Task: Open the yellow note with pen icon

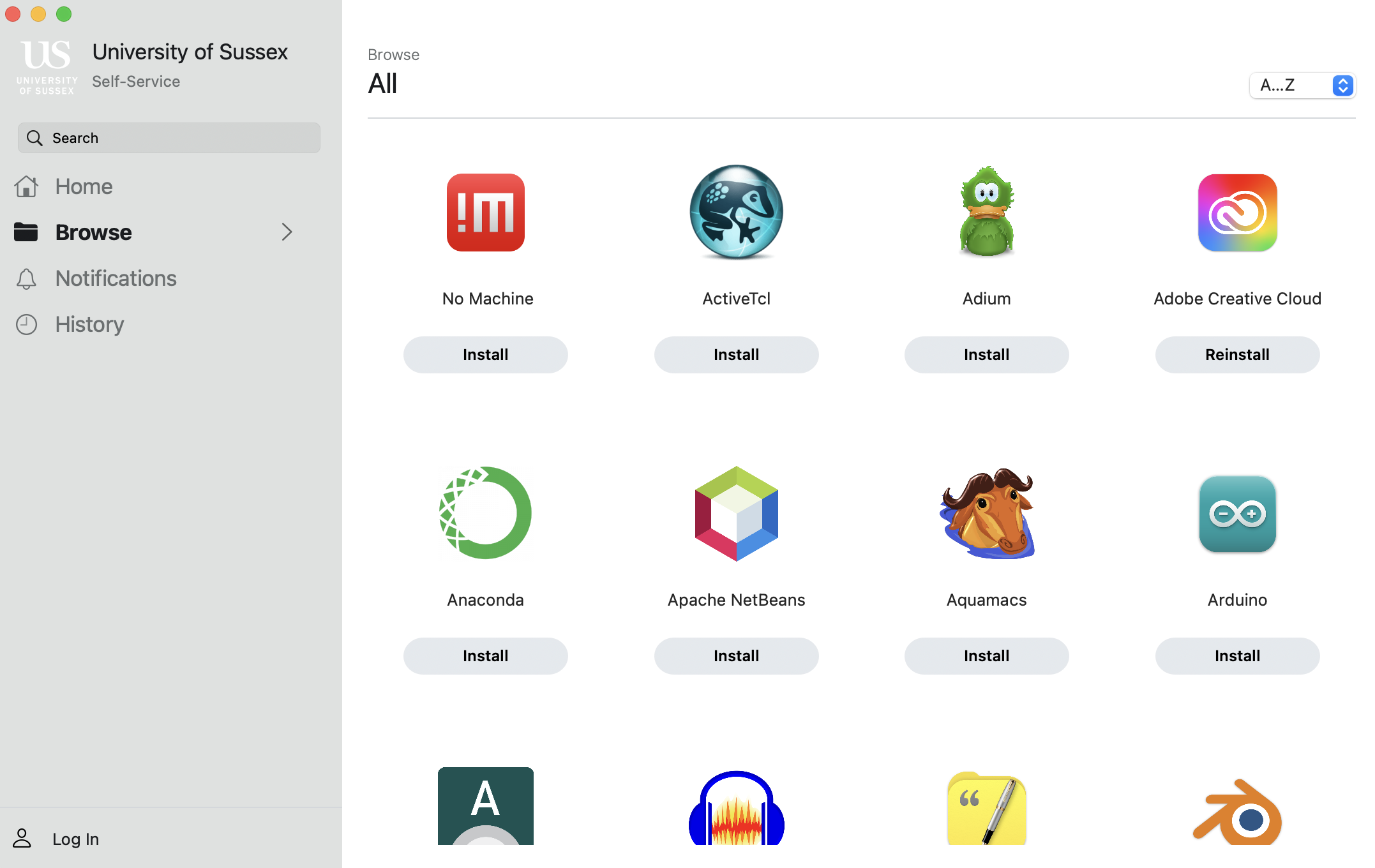Action: click(987, 809)
